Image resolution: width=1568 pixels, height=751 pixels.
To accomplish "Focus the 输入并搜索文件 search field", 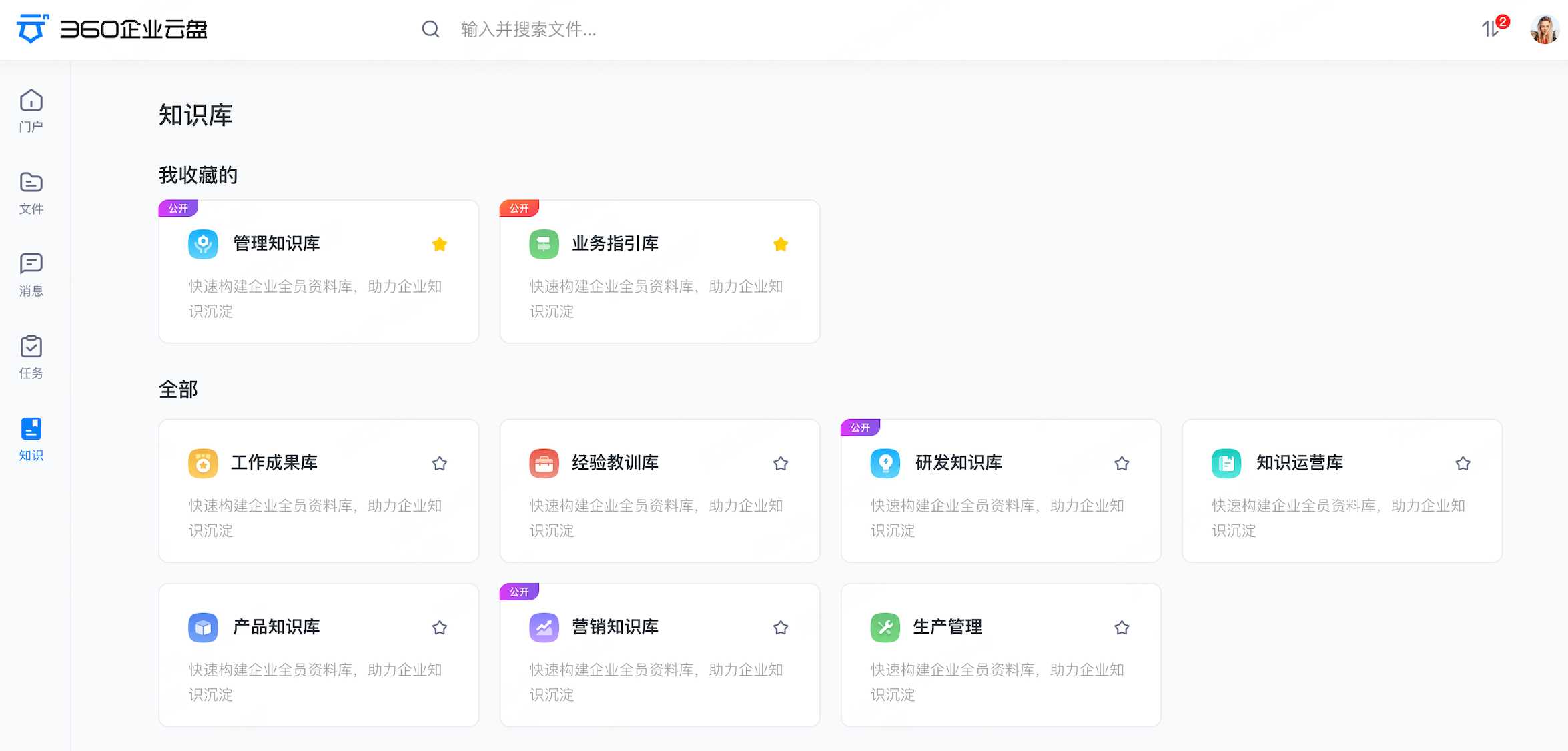I will [528, 29].
